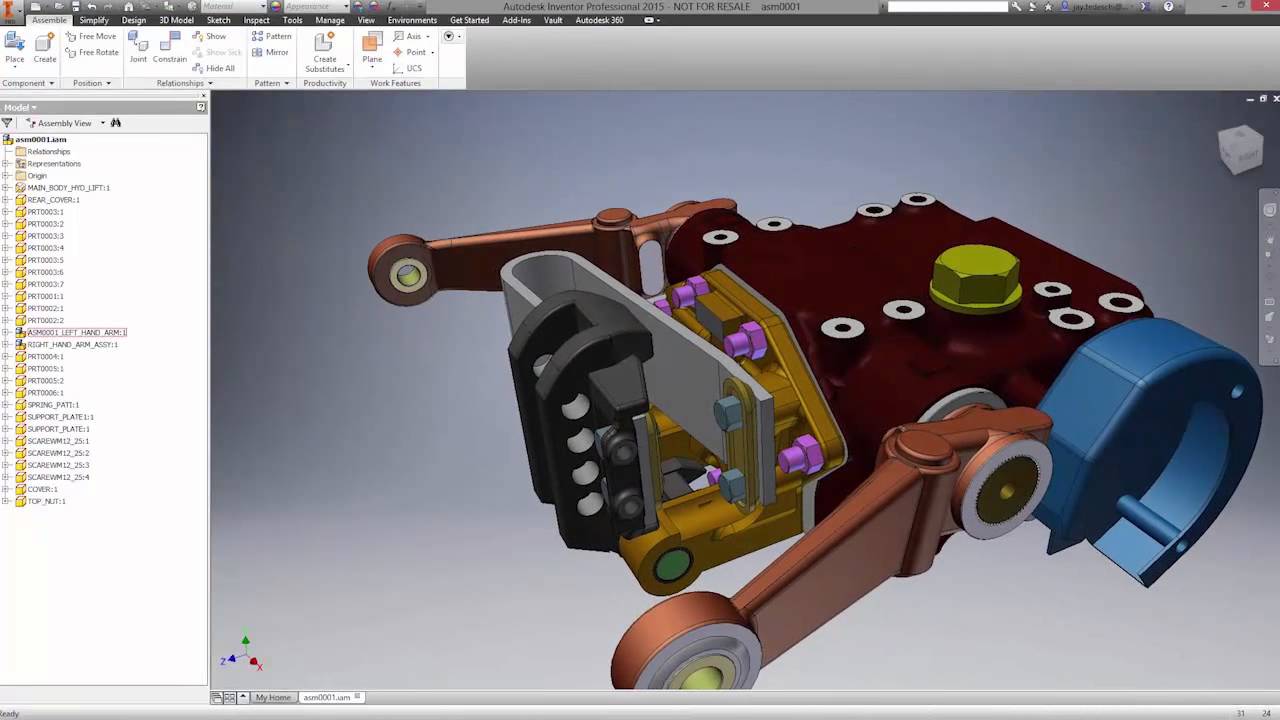Click the Plane work feature tool

click(372, 48)
